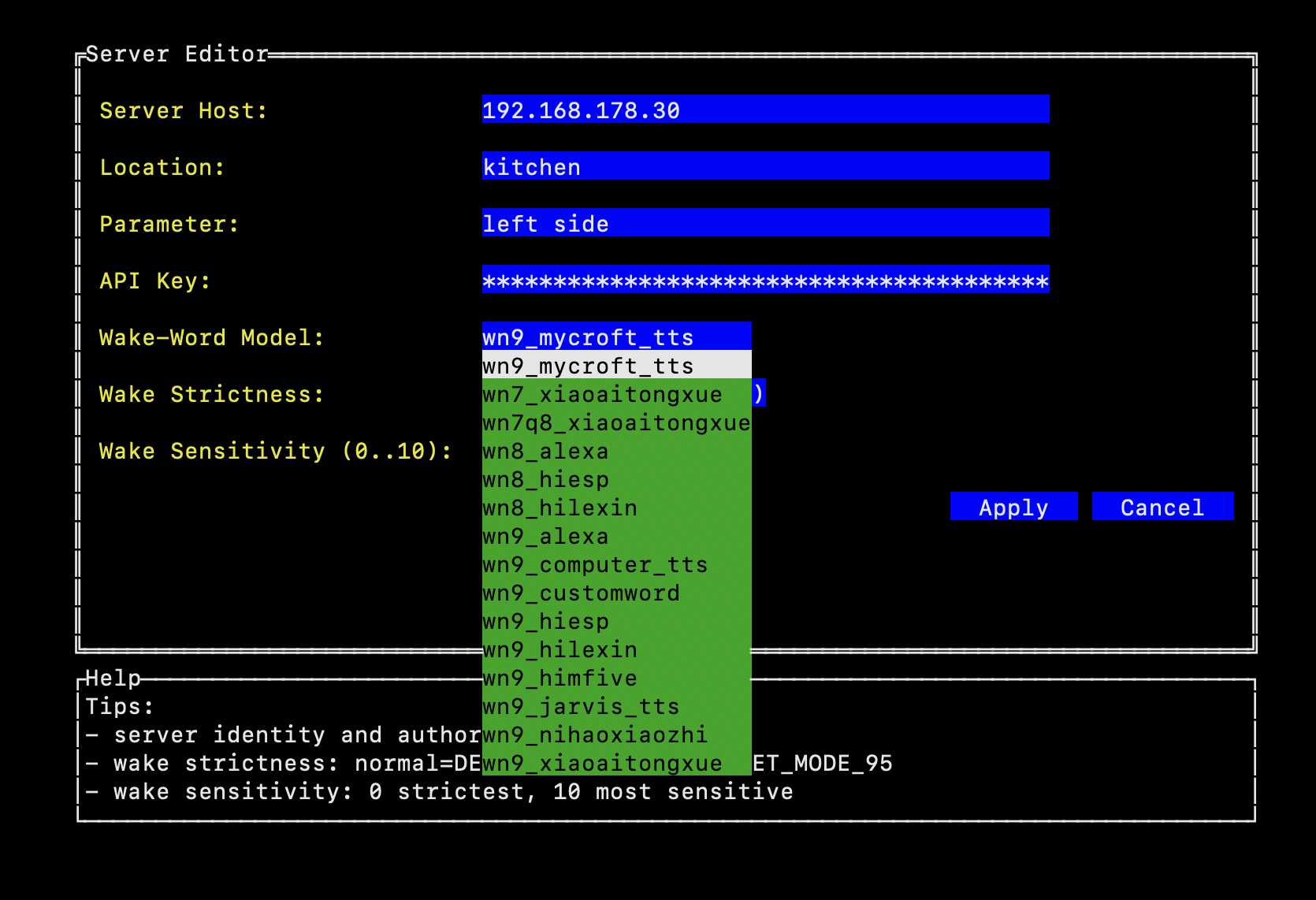Click the Server Host input field
Viewport: 1316px width, 900px height.
[x=764, y=110]
